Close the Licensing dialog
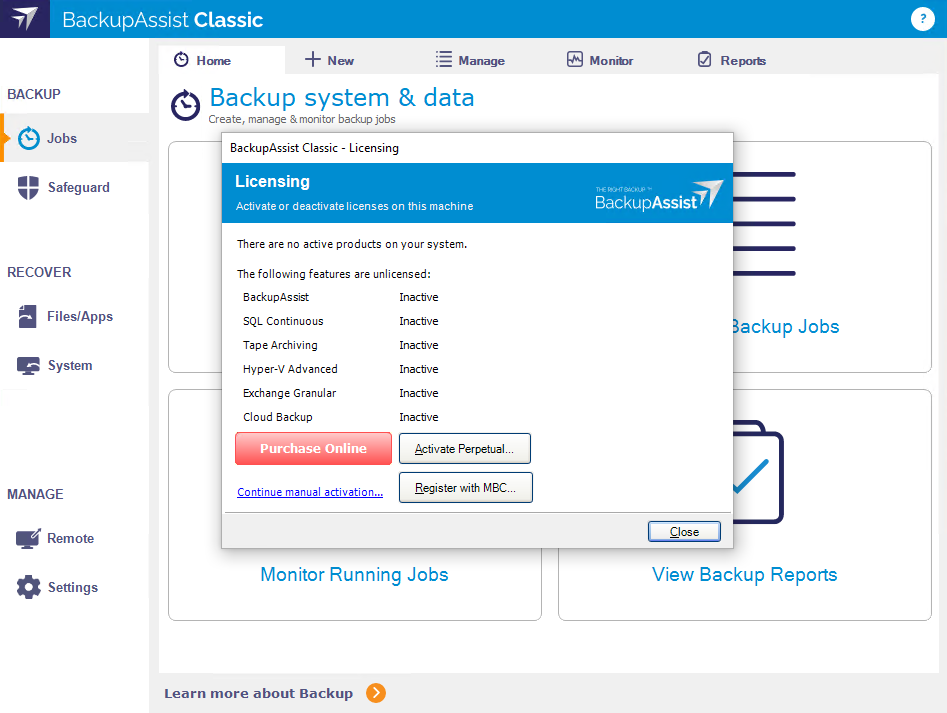This screenshot has width=947, height=713. [x=684, y=531]
